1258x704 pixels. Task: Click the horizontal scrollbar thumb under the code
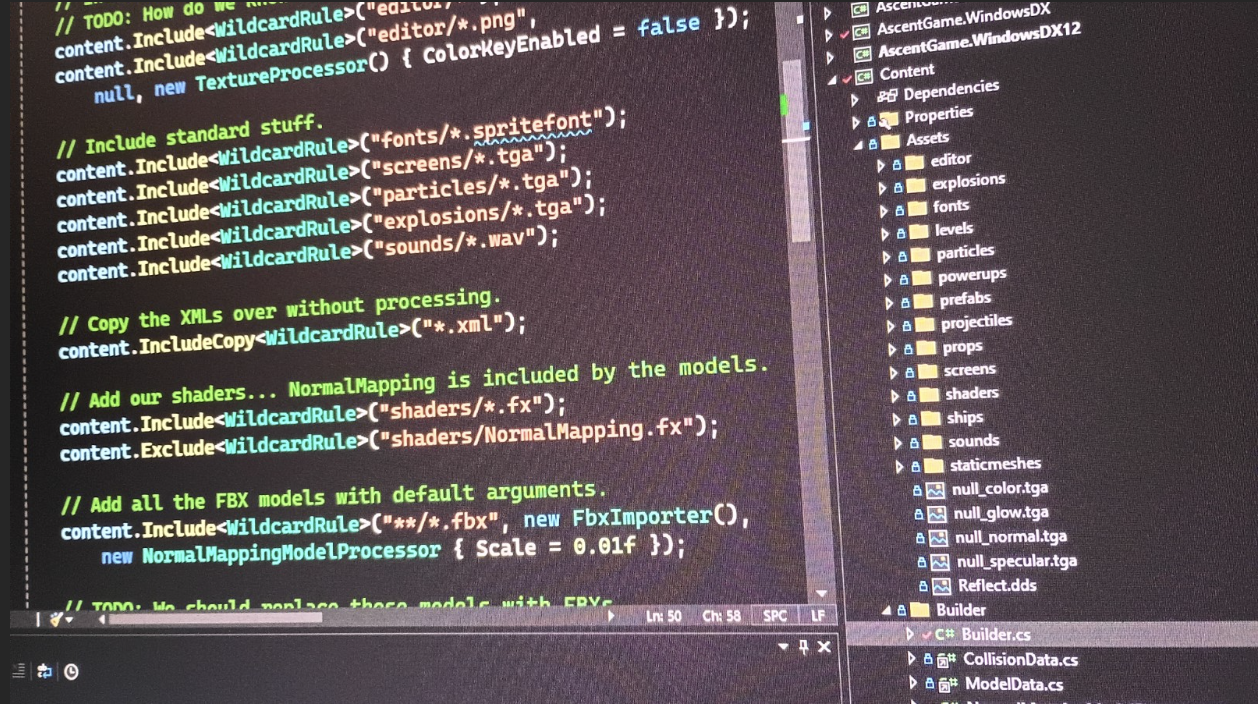point(216,619)
